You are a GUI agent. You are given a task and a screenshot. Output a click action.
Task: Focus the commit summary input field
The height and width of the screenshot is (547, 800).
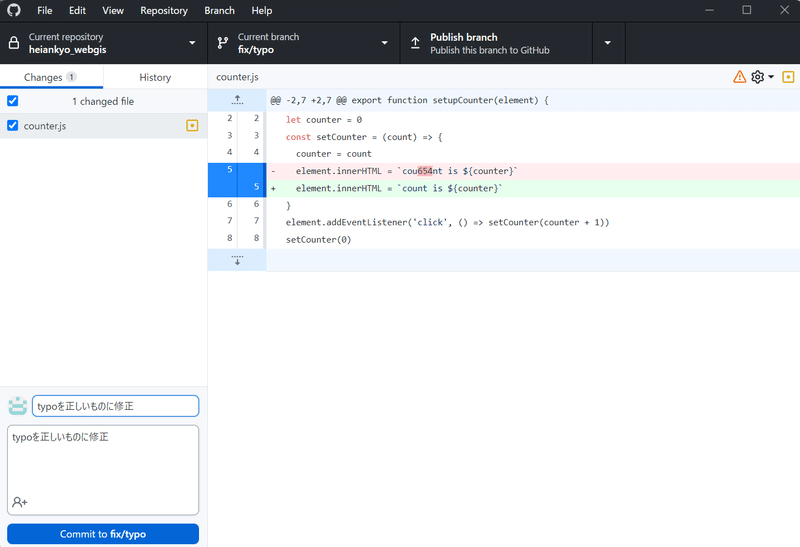[x=115, y=406]
